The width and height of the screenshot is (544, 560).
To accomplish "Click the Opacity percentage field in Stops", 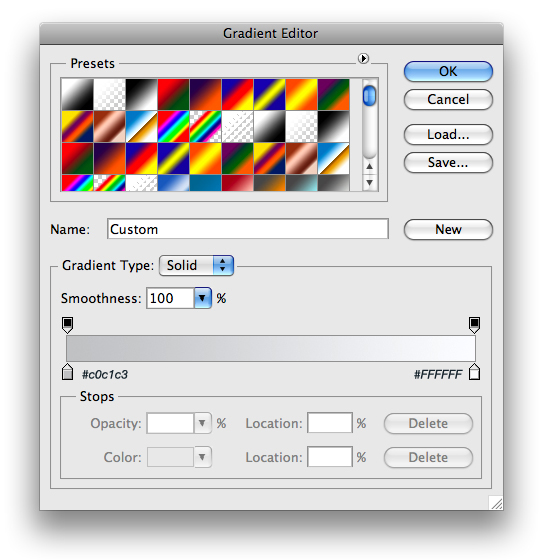I will [170, 423].
